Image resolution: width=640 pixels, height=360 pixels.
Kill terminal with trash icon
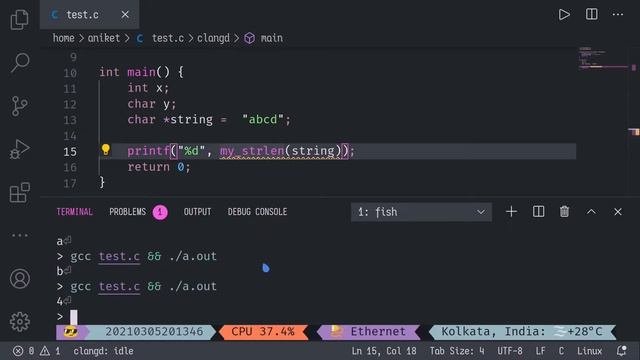[x=564, y=212]
